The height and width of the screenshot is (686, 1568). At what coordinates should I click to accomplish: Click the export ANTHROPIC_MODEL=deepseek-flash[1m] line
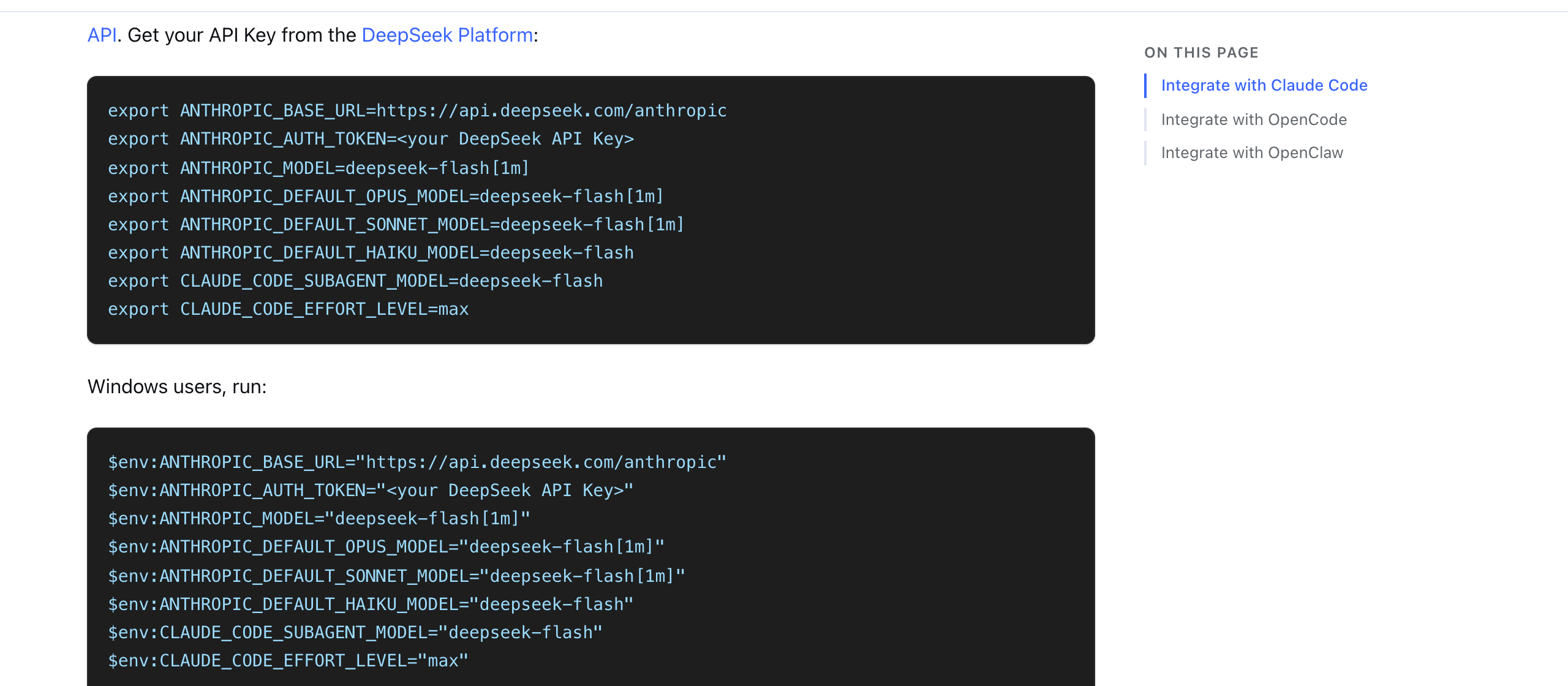click(318, 167)
